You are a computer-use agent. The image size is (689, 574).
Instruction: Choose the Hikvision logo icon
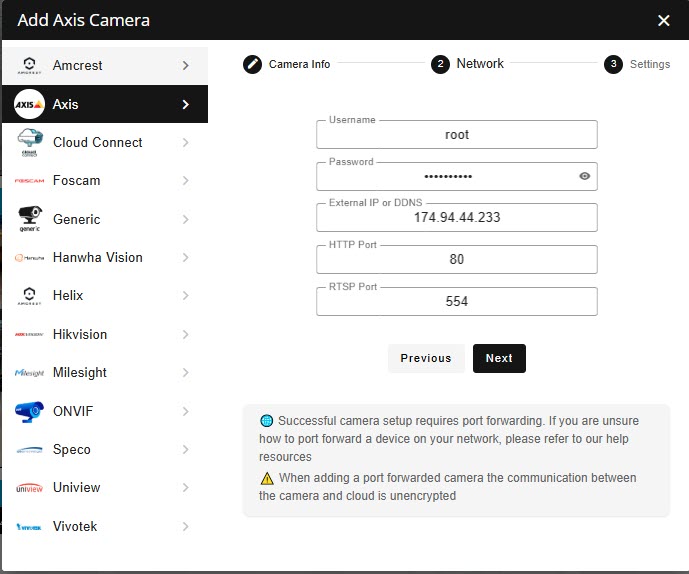click(30, 335)
